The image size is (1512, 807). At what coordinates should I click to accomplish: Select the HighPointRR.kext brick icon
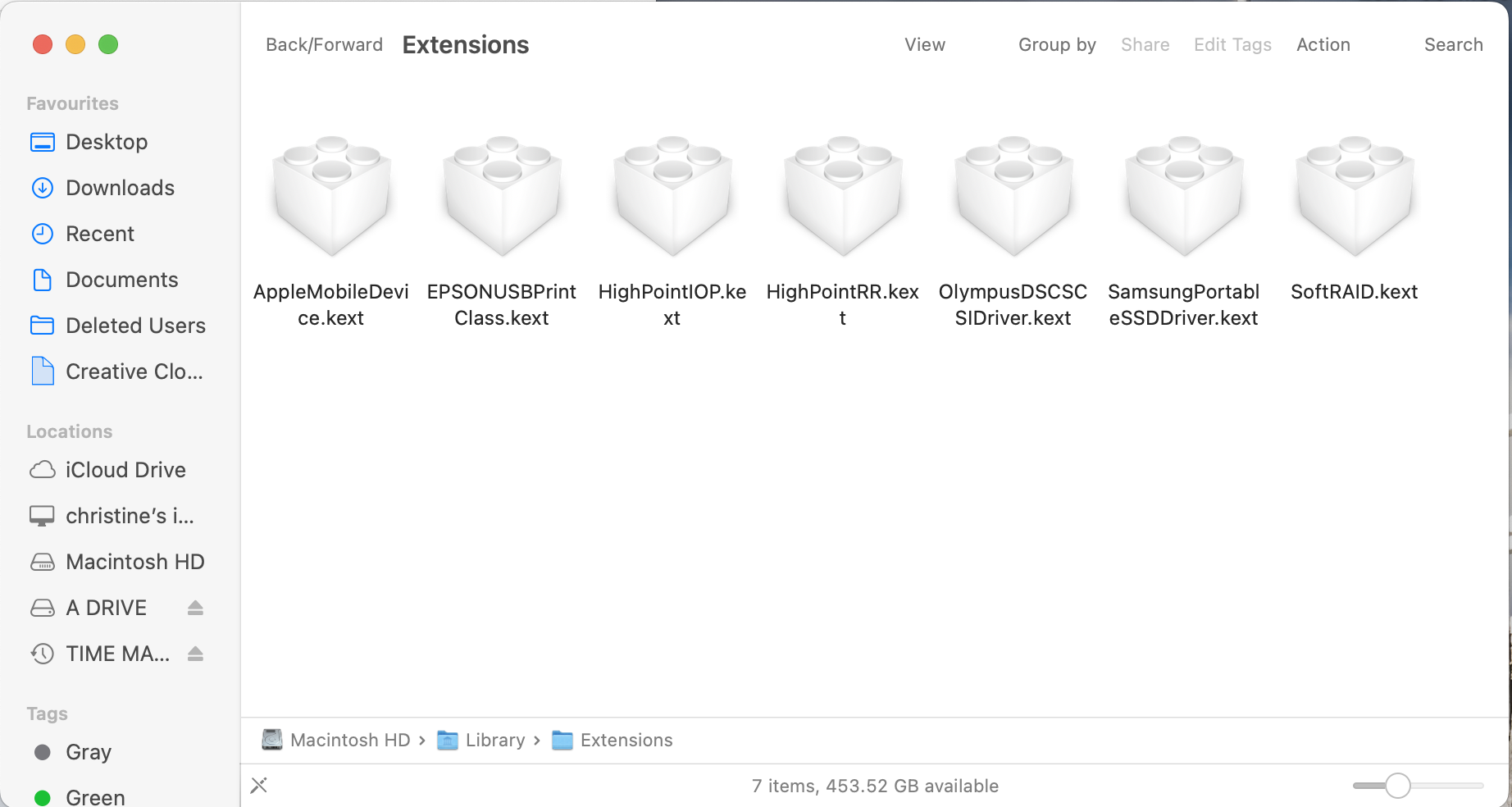[843, 196]
